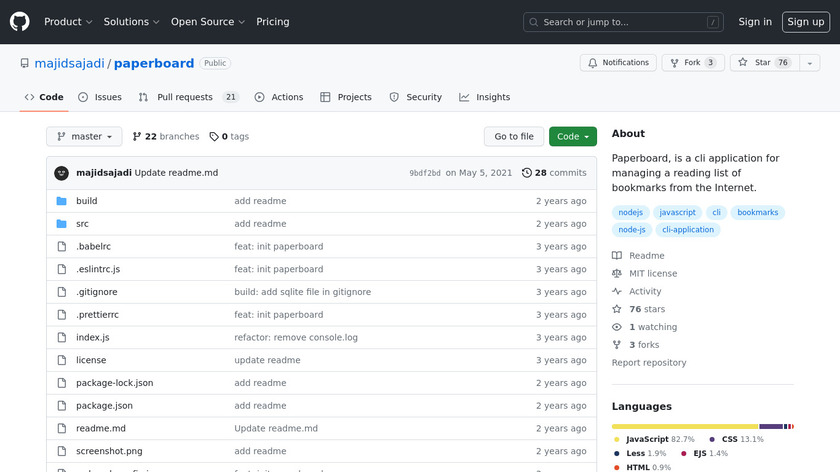Image resolution: width=840 pixels, height=472 pixels.
Task: Open the src folder
Action: click(x=82, y=224)
